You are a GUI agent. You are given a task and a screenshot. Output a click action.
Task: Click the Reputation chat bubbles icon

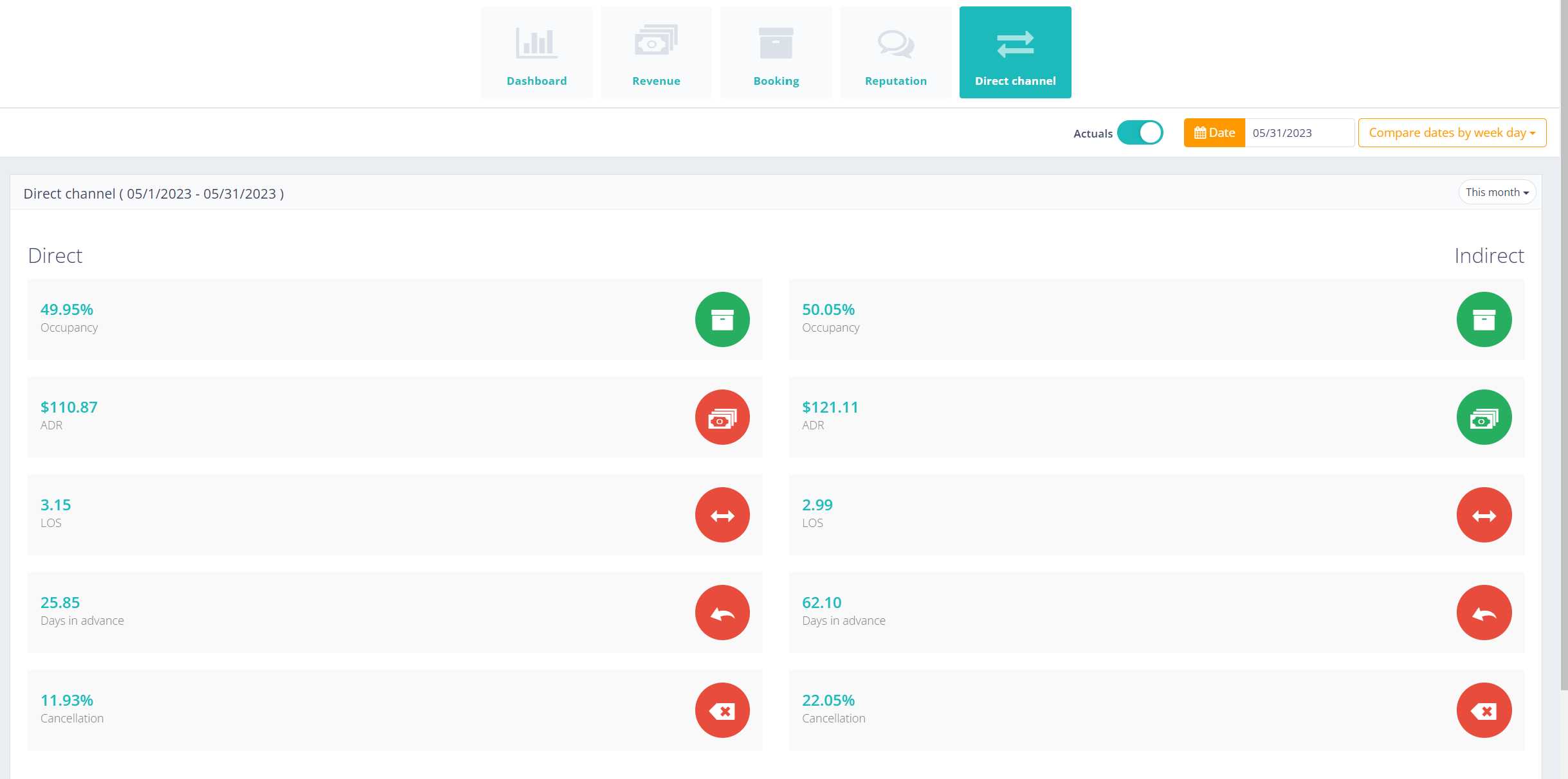point(896,44)
